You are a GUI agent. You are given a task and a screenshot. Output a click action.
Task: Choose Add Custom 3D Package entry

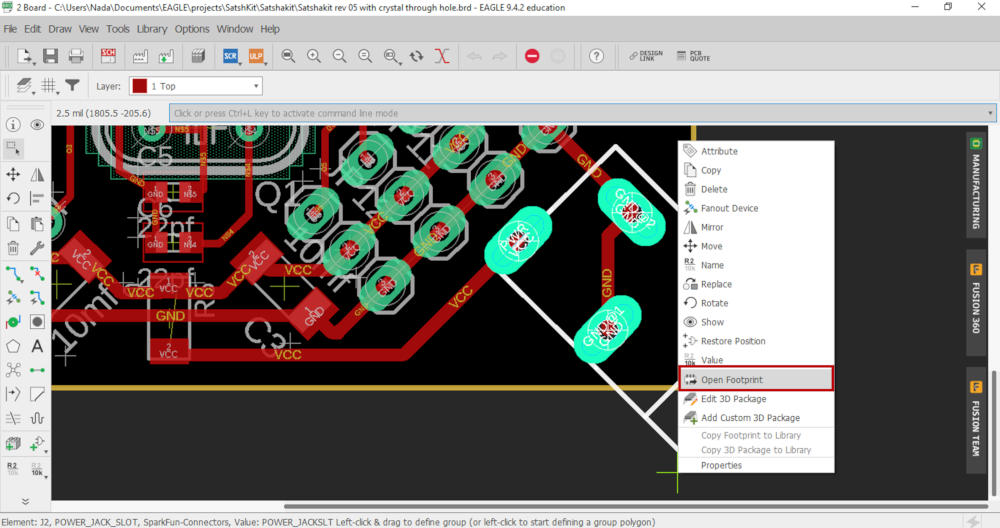click(x=756, y=418)
